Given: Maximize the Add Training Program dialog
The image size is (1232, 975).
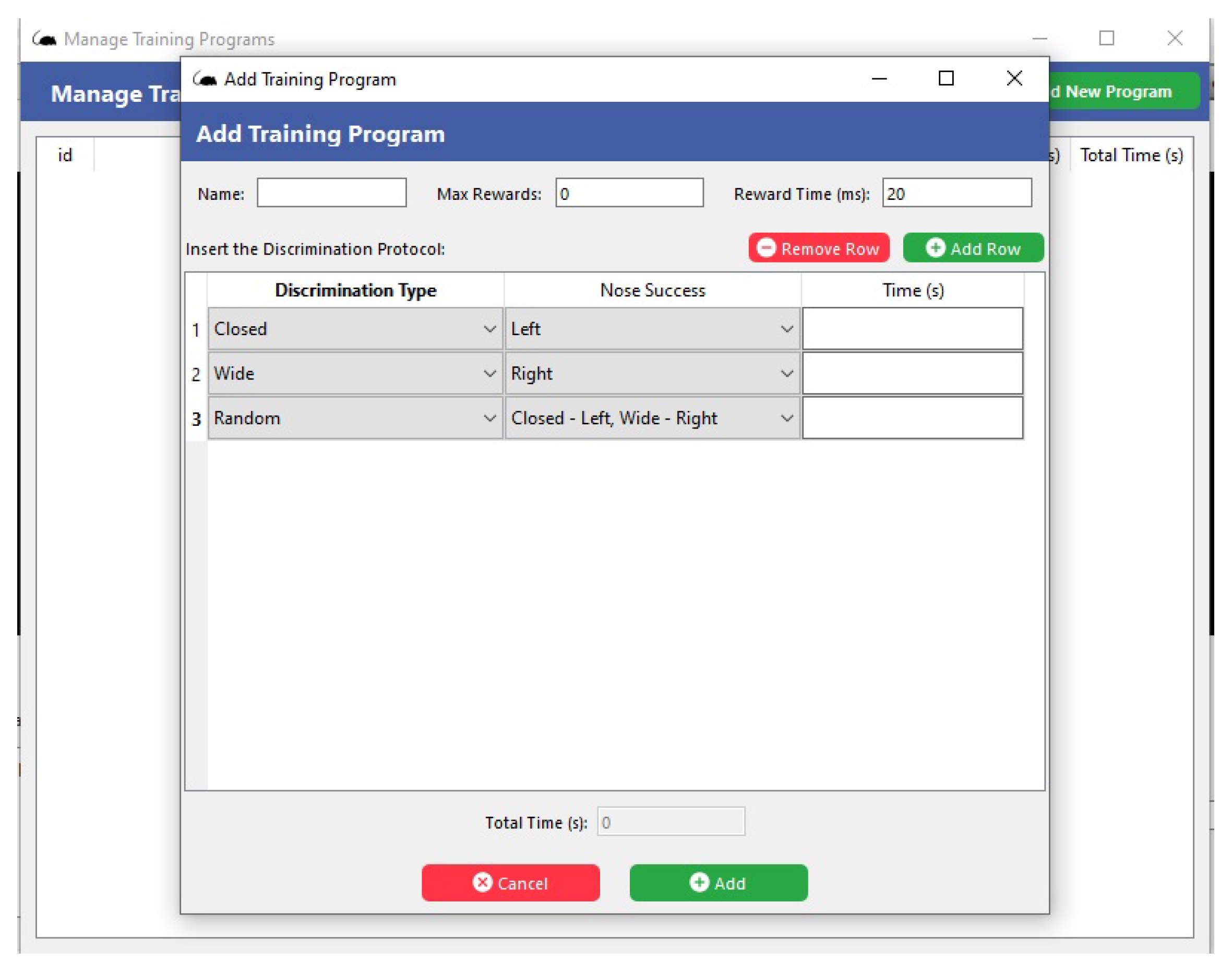Looking at the screenshot, I should point(946,78).
